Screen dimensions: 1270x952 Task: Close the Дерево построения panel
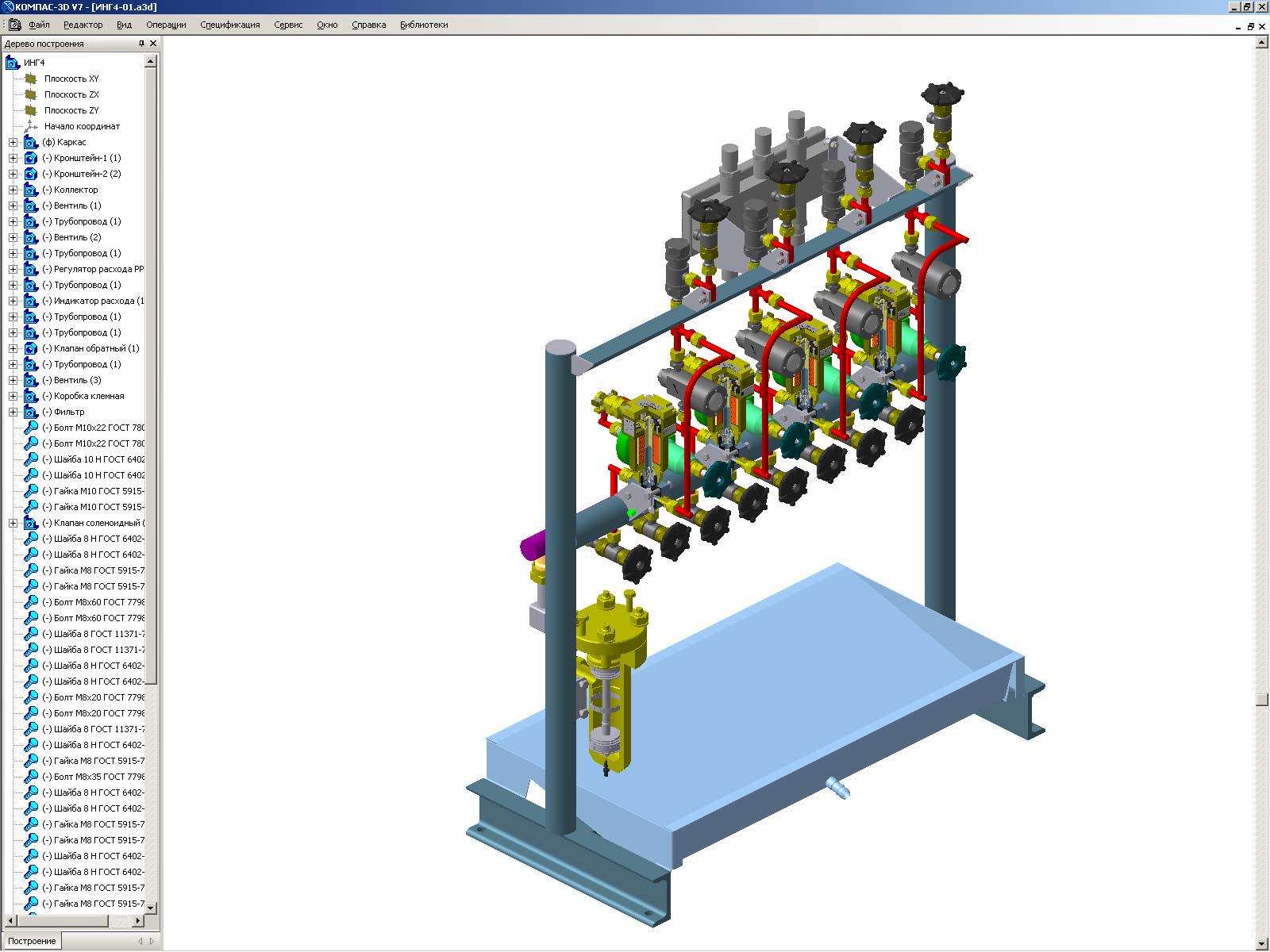tap(153, 44)
